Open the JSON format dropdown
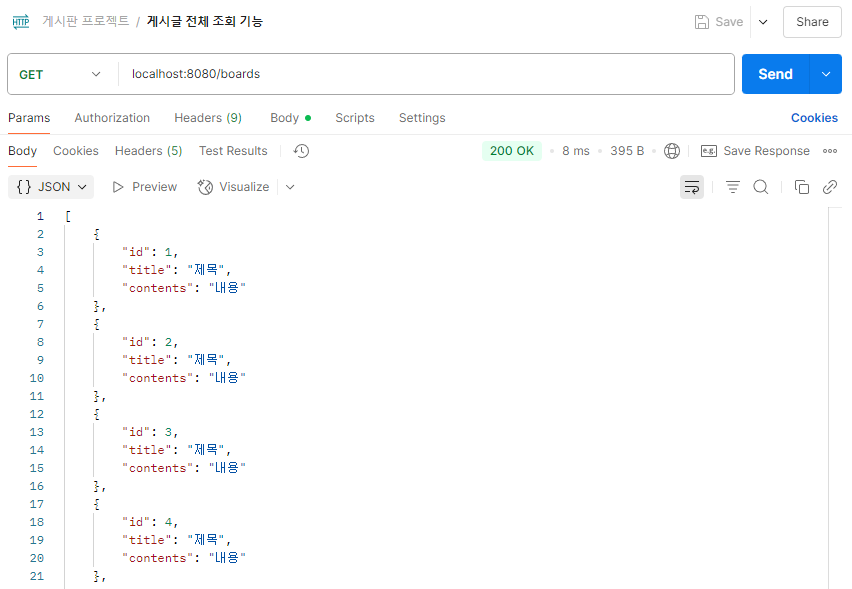Screen dimensions: 852x589 51,187
